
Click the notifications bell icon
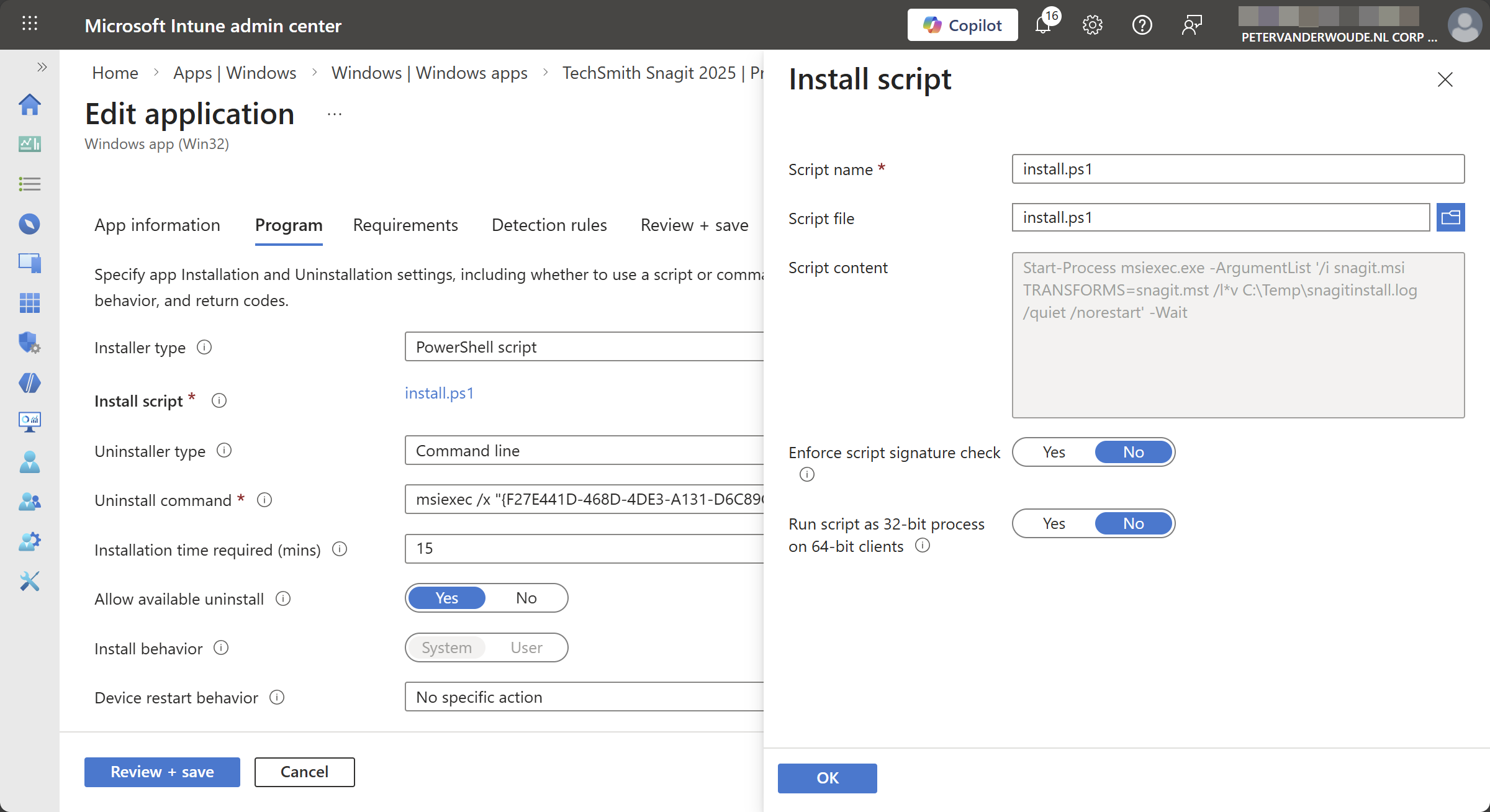tap(1043, 25)
